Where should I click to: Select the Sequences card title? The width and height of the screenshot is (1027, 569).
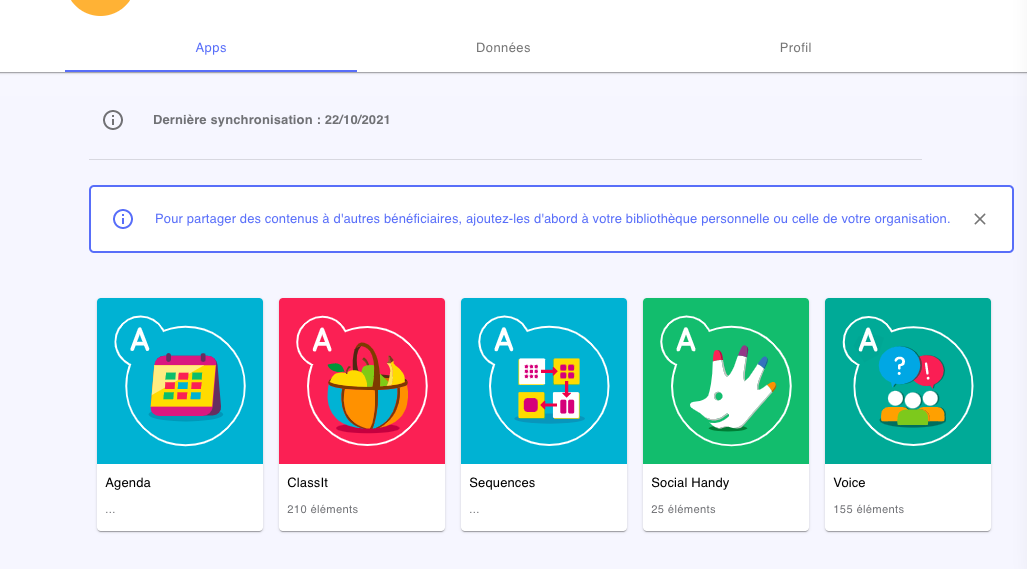(x=502, y=483)
